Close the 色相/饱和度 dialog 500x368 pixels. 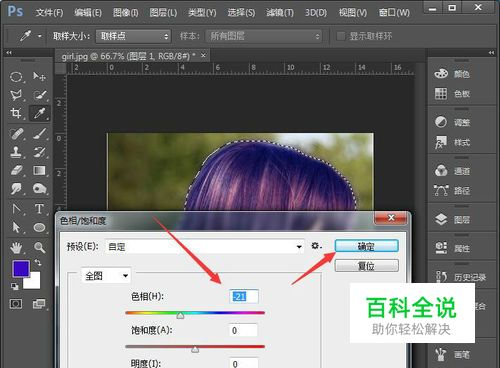pos(391,218)
